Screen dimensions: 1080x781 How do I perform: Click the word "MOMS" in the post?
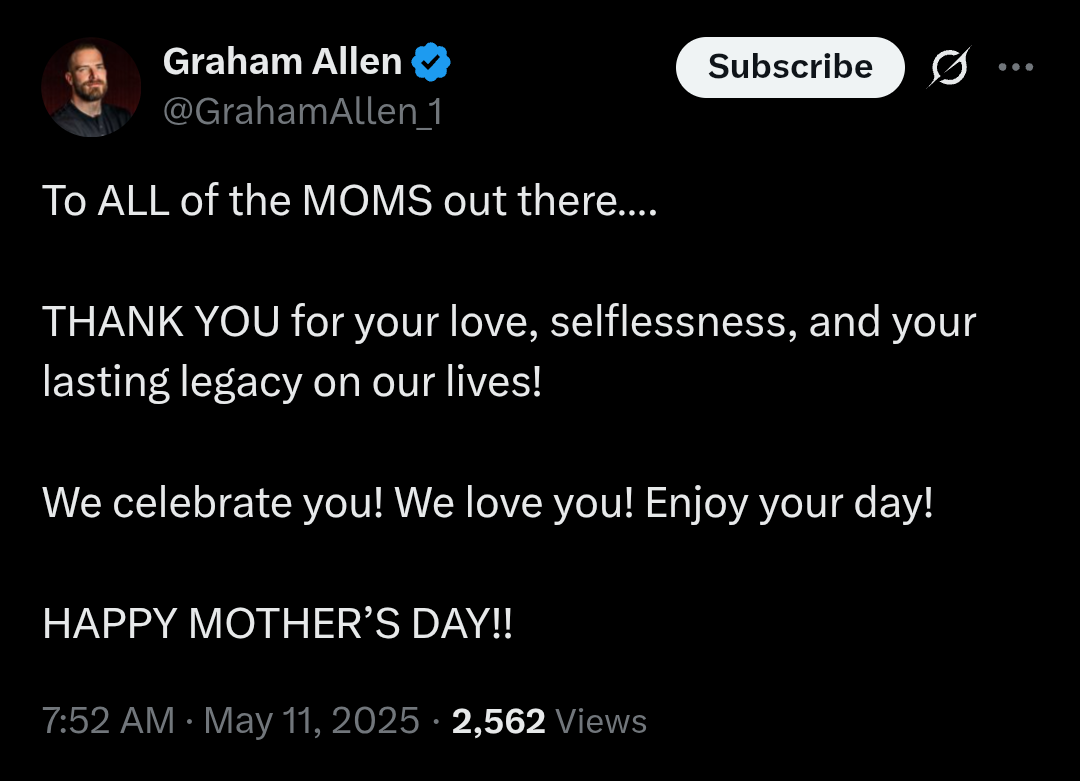367,202
